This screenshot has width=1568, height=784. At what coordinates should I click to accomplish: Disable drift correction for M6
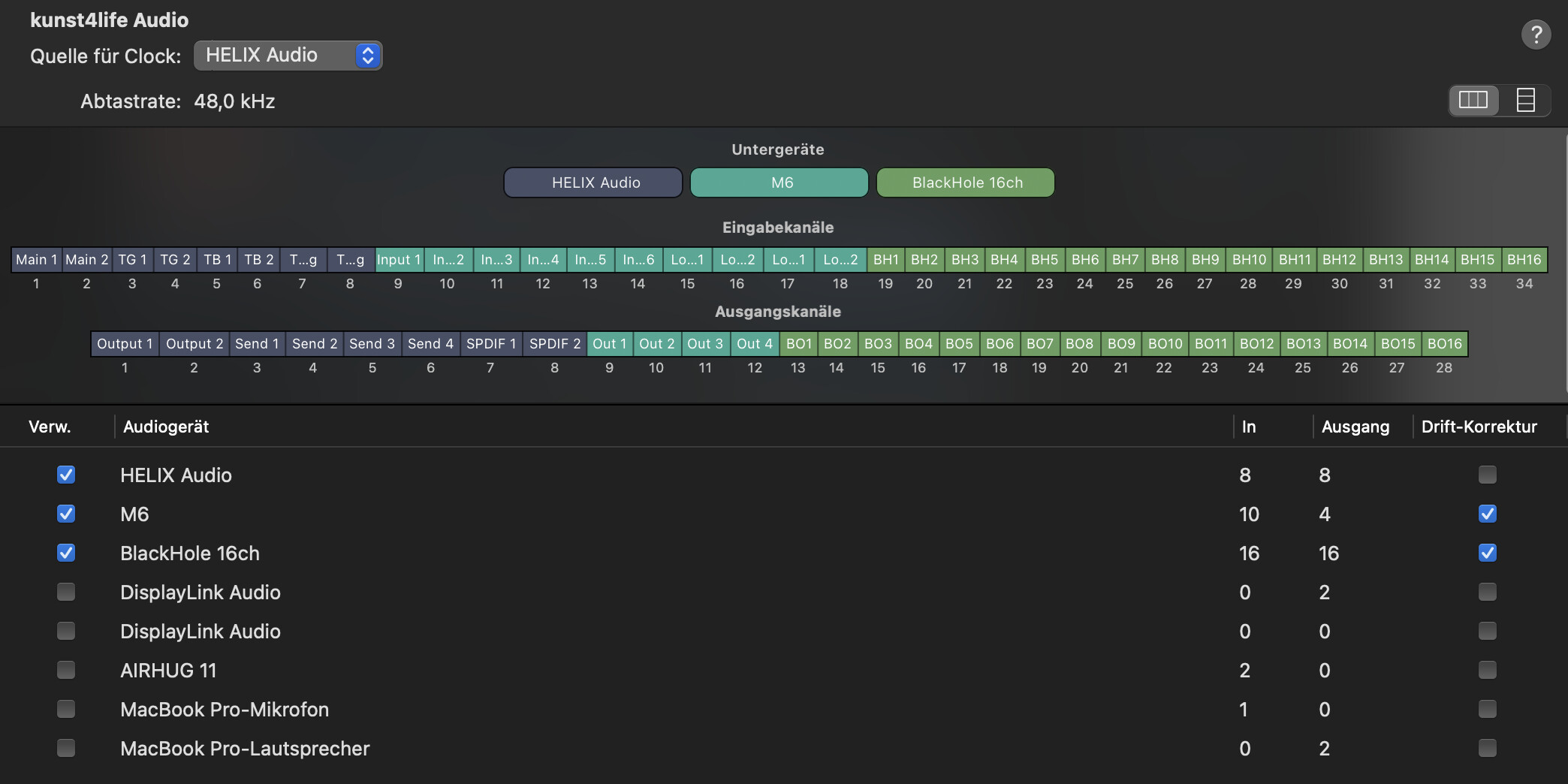pyautogui.click(x=1487, y=514)
